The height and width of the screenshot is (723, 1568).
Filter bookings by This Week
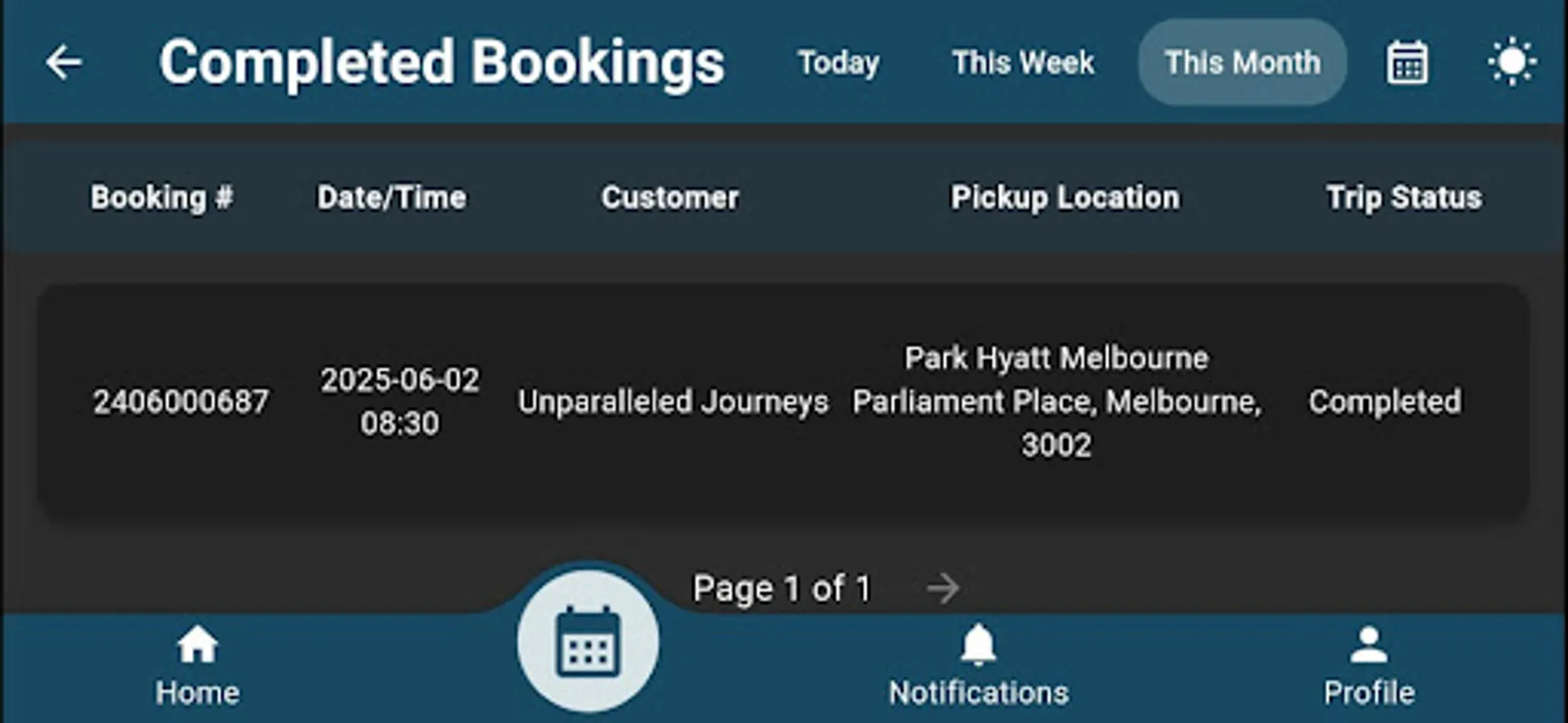click(x=1023, y=63)
